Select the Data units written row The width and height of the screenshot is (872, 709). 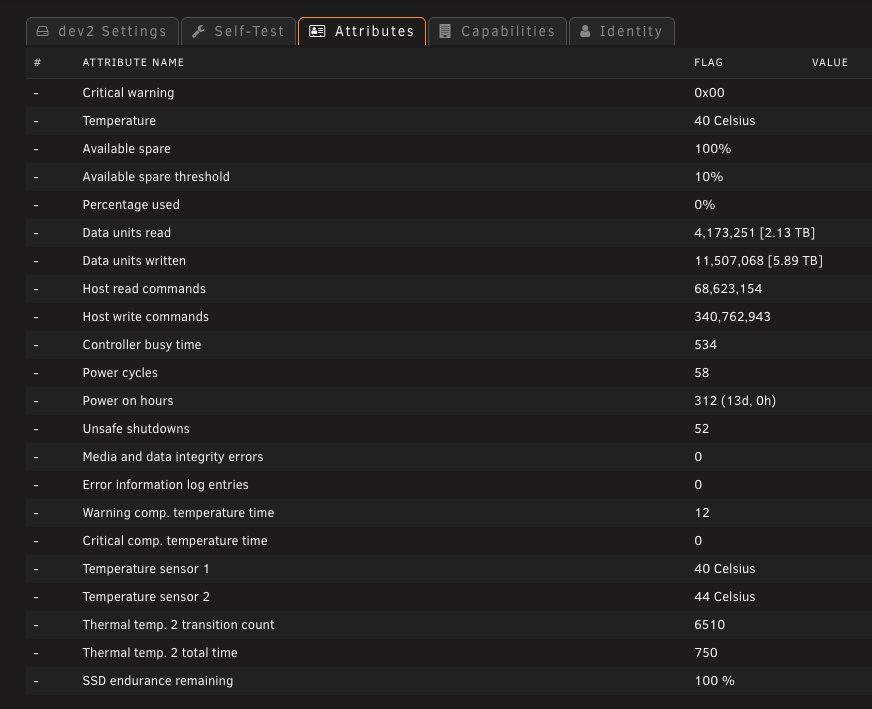coord(134,261)
